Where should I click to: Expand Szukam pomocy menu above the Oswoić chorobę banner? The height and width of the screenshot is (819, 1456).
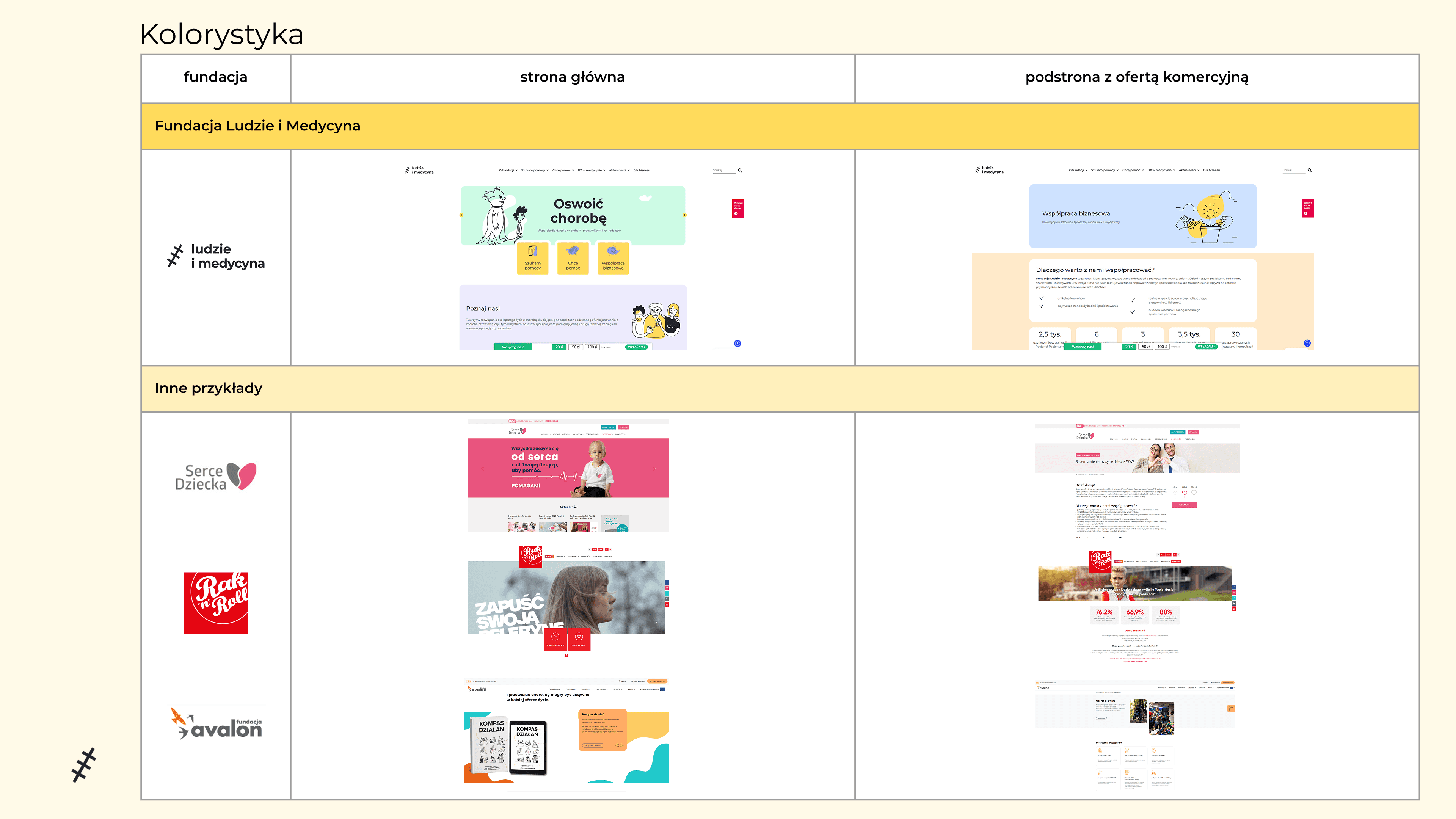pos(535,170)
